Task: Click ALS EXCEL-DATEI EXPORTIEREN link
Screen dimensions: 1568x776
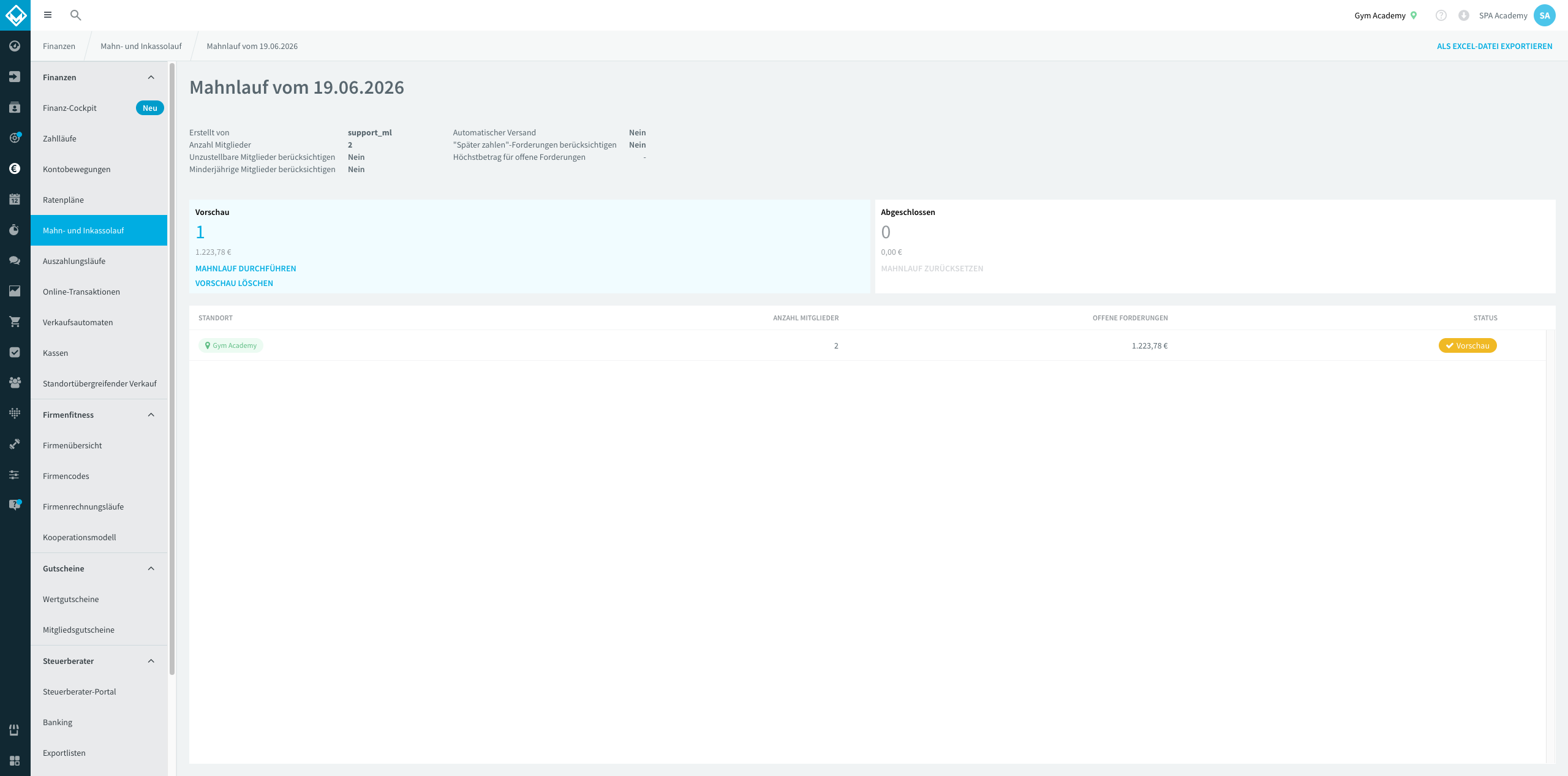Action: click(1494, 46)
